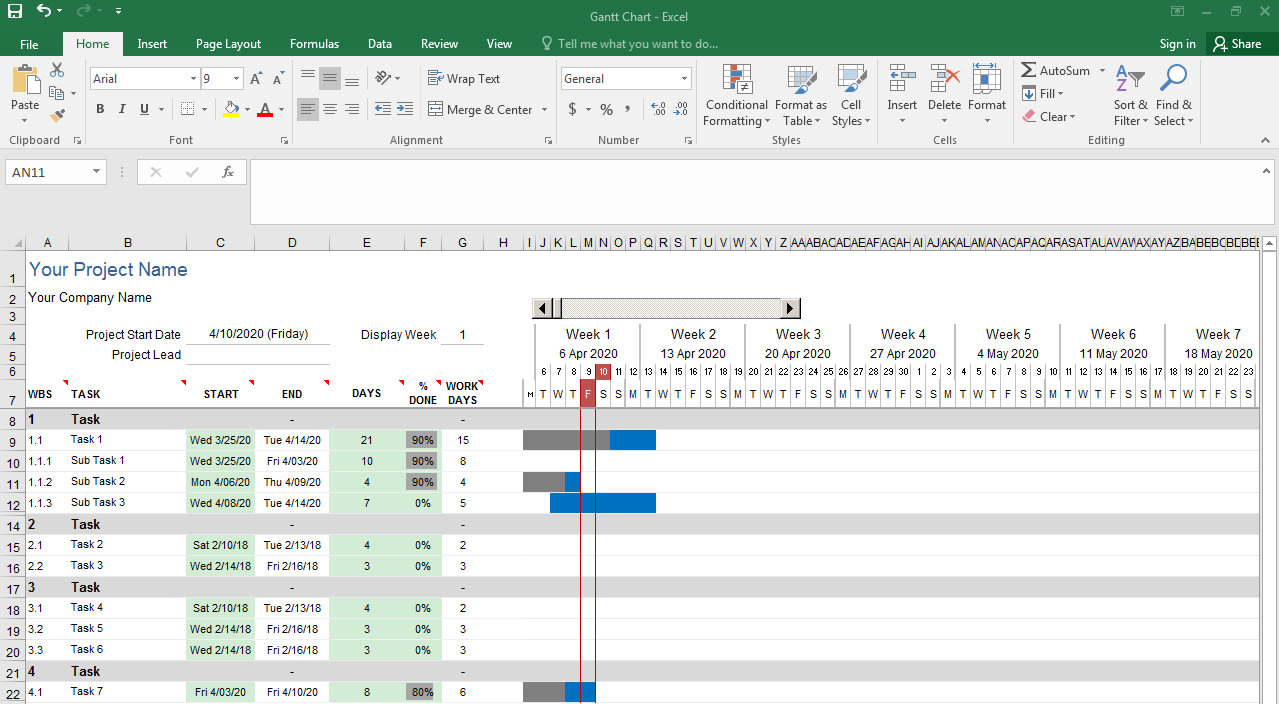
Task: Enable Wrap Text for selection
Action: tap(463, 78)
